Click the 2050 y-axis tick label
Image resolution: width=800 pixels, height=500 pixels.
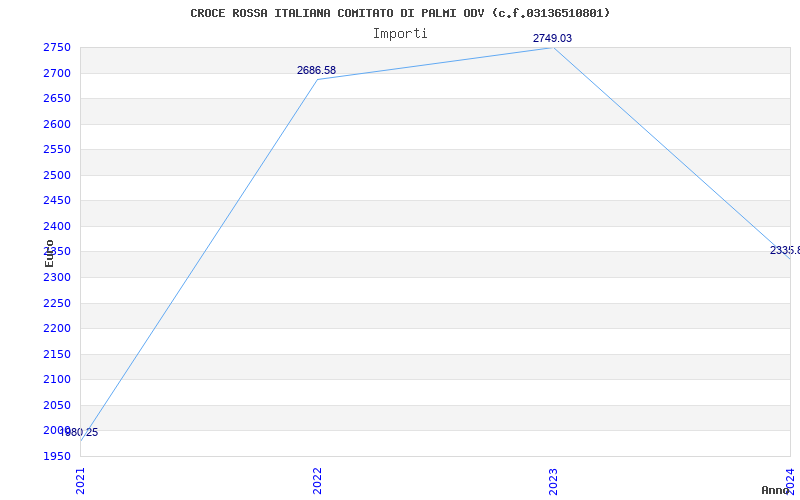click(57, 406)
